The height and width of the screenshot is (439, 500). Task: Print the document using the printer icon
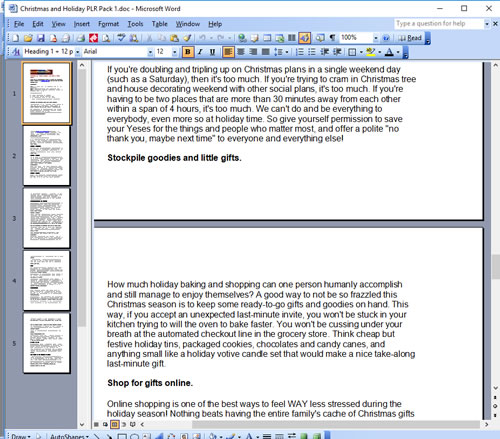click(x=81, y=38)
